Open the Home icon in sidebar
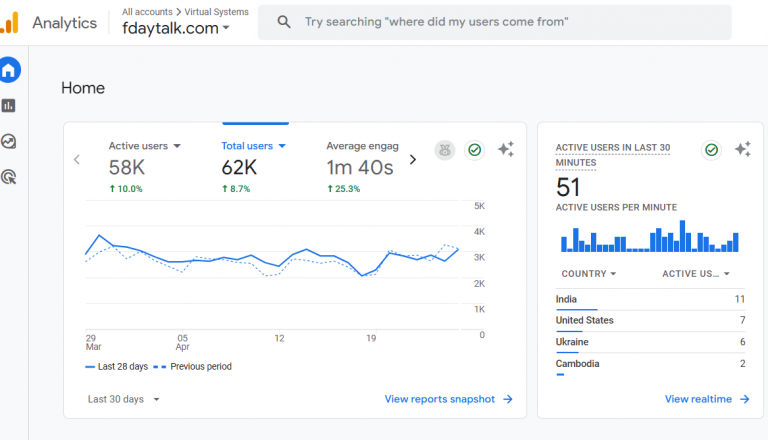 tap(9, 70)
